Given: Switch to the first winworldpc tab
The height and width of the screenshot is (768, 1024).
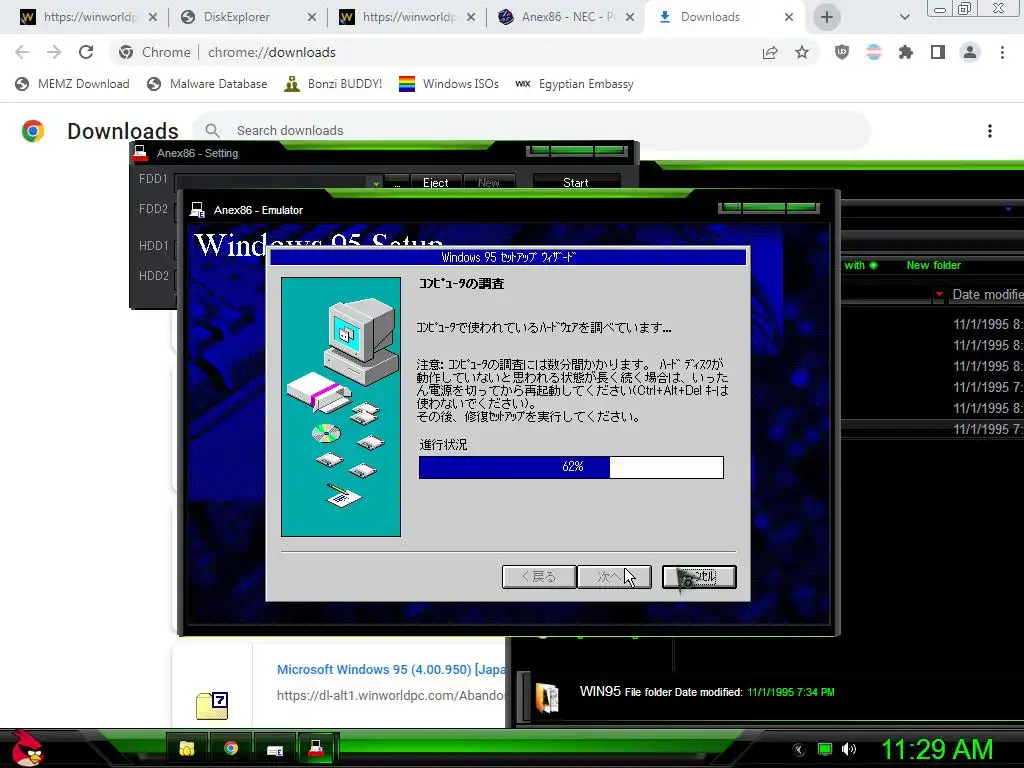Looking at the screenshot, I should pos(88,17).
